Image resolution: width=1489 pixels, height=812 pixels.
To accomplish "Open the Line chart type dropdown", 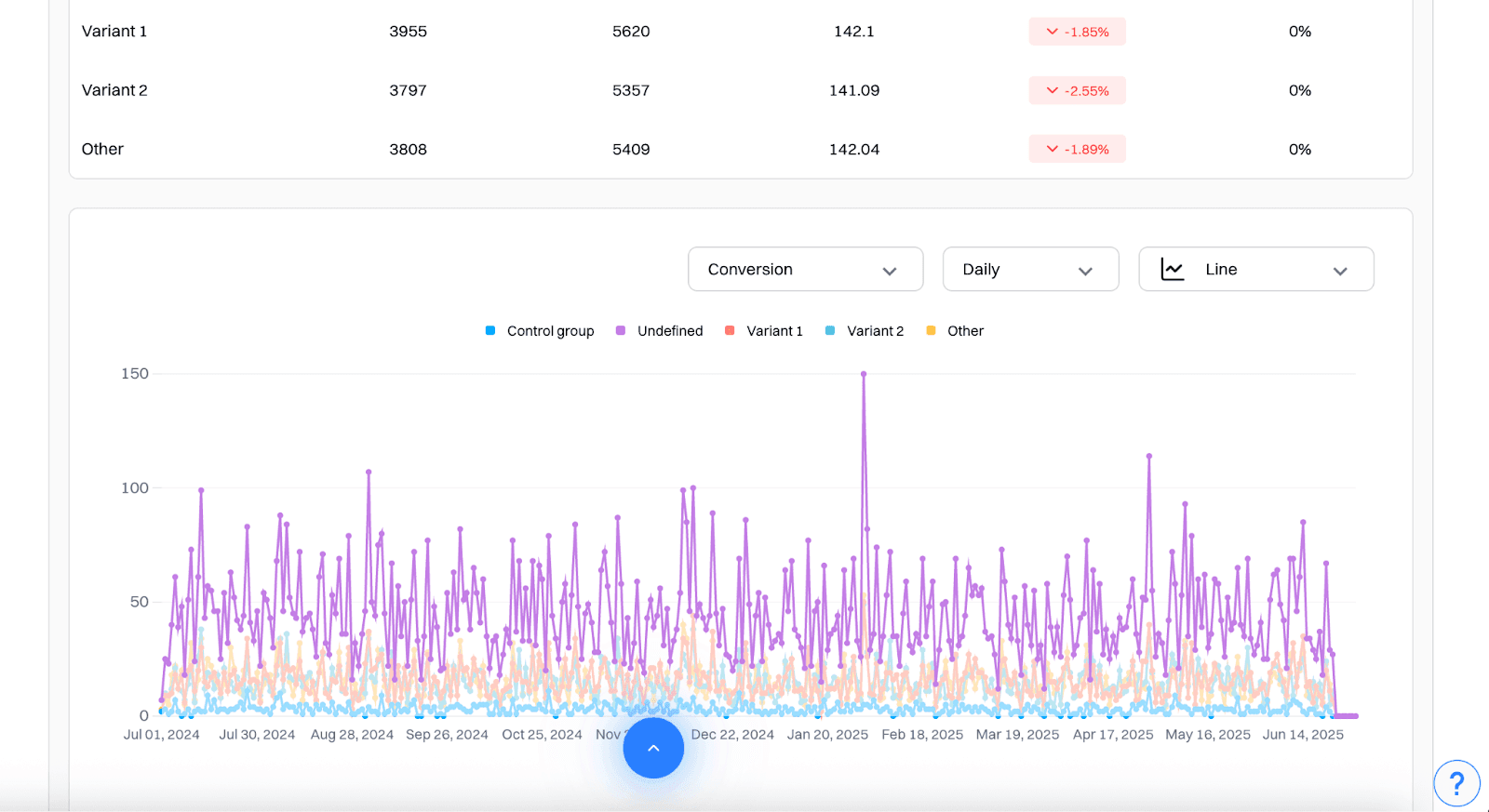I will [1255, 270].
